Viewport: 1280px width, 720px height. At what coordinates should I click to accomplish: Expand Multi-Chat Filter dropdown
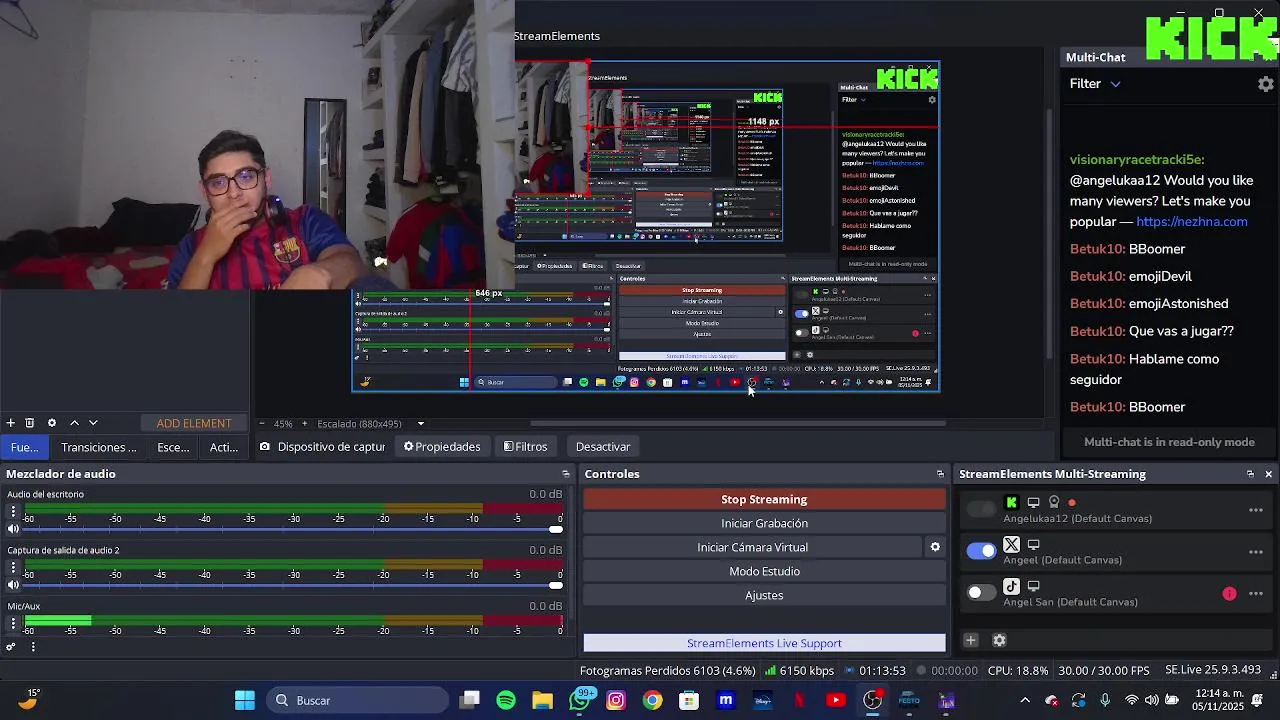(x=1095, y=84)
